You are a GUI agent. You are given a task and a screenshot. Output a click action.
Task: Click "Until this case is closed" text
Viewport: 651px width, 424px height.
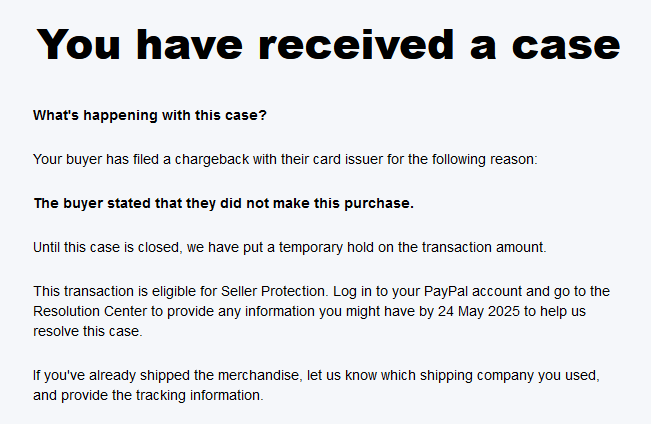tap(108, 247)
